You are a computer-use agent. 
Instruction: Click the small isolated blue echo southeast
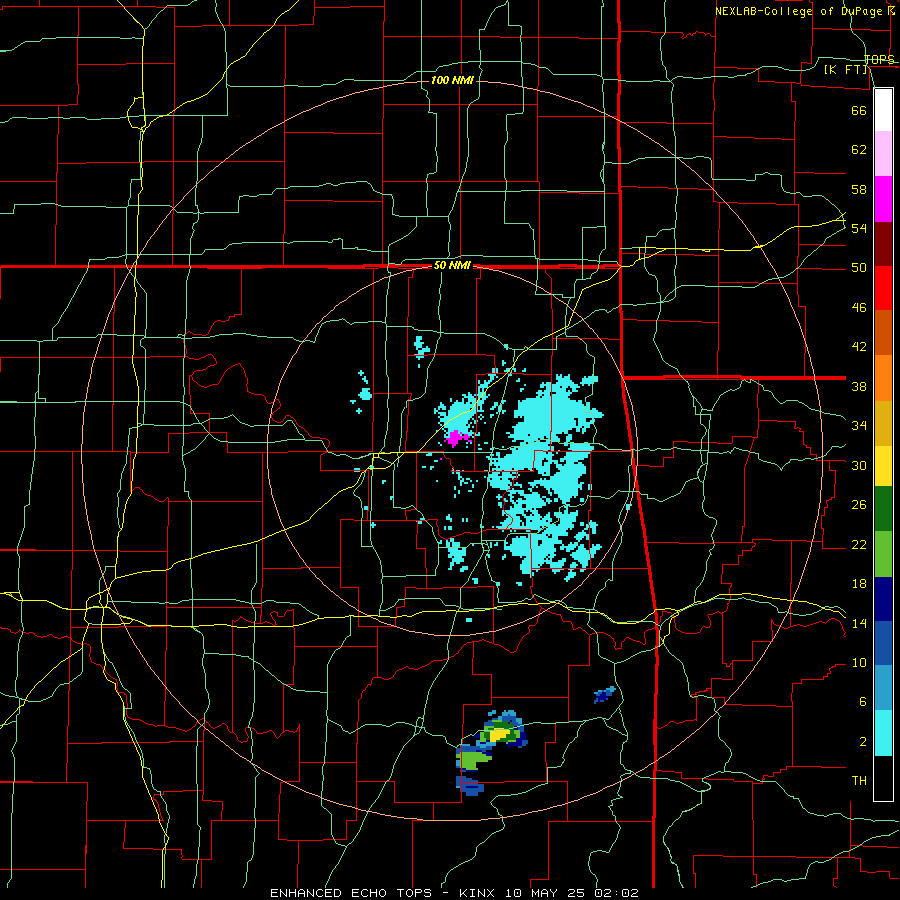[x=604, y=695]
